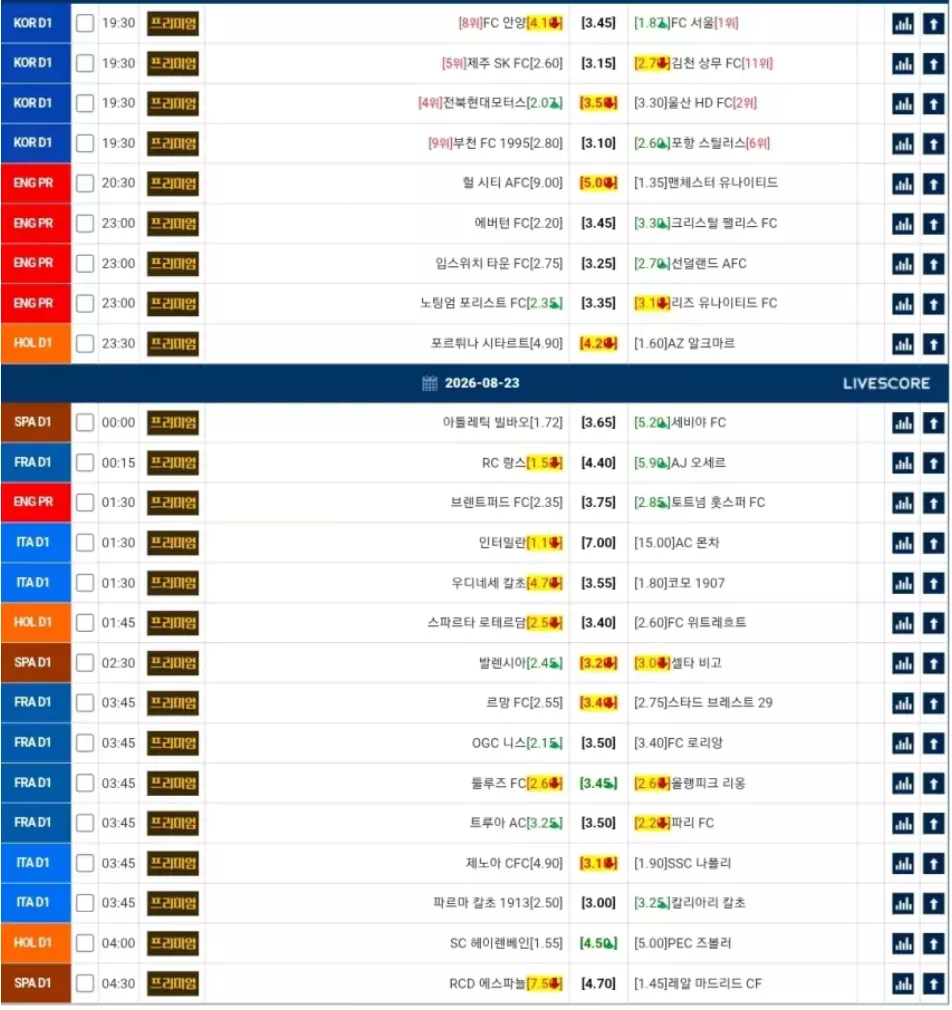
Task: Open the calendar icon beside 2026-08-23
Action: click(430, 385)
